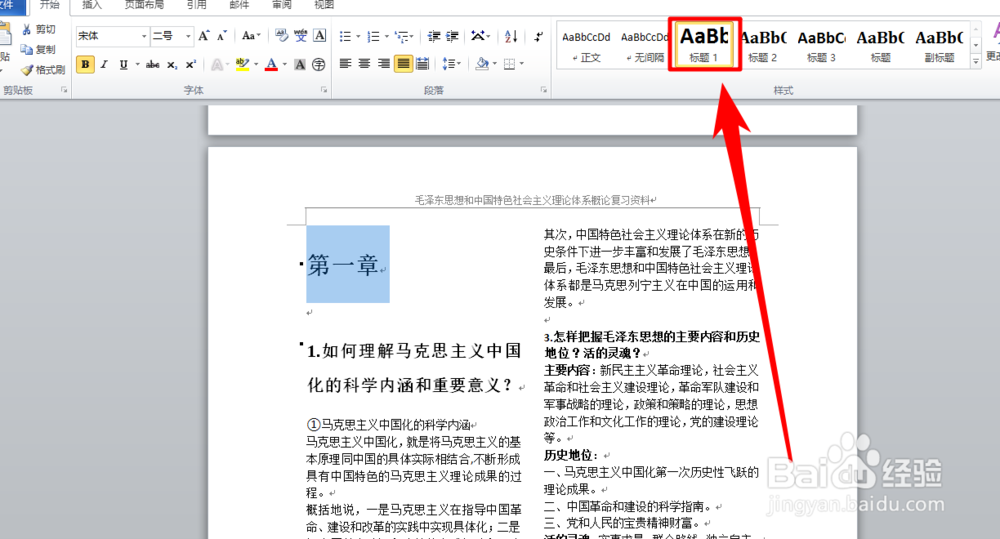The height and width of the screenshot is (539, 1000).
Task: Apply the 标题 3 heading style
Action: [x=821, y=46]
